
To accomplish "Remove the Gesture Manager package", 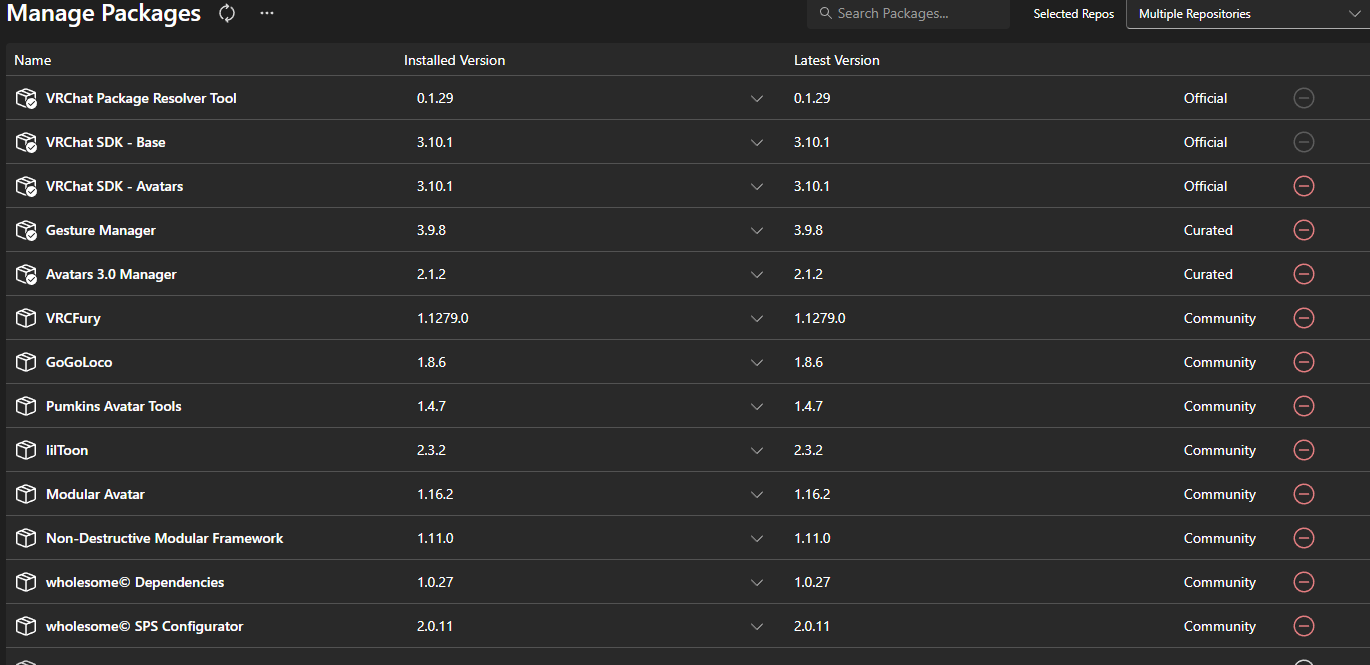I will 1304,230.
